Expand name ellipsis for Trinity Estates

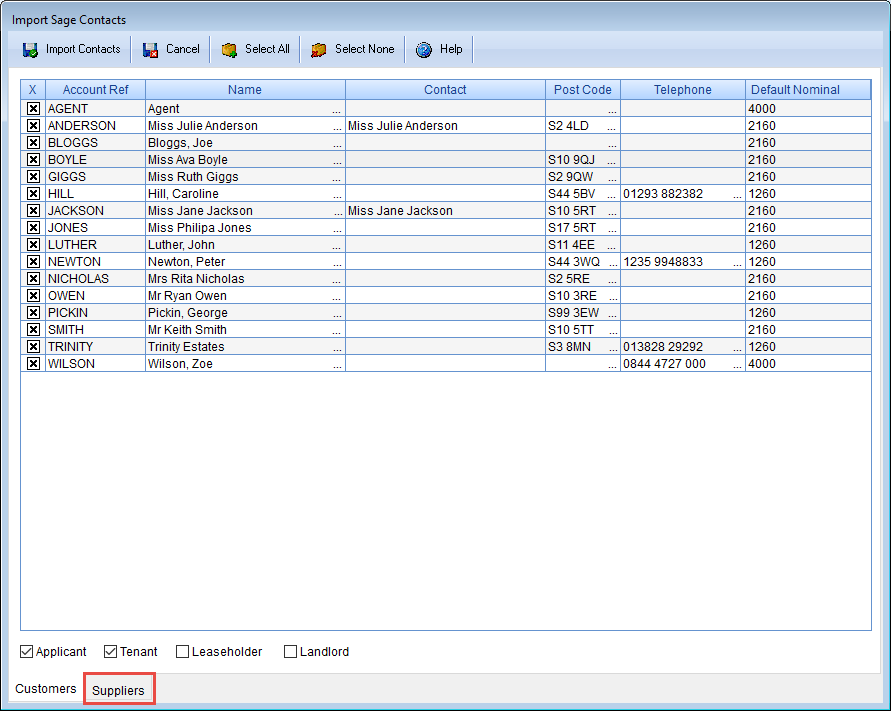337,348
